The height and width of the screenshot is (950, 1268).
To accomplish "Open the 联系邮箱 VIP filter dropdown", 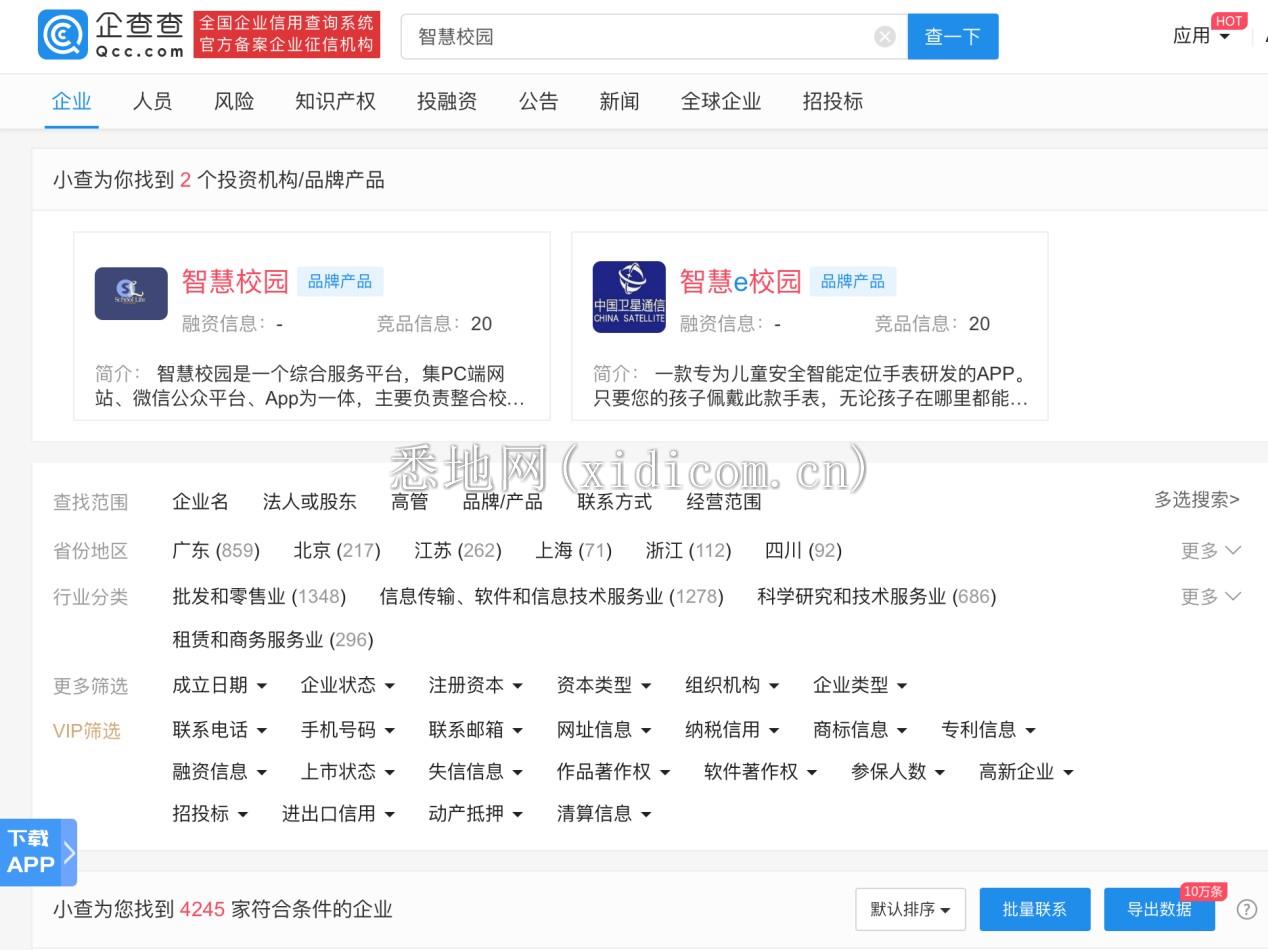I will [476, 730].
